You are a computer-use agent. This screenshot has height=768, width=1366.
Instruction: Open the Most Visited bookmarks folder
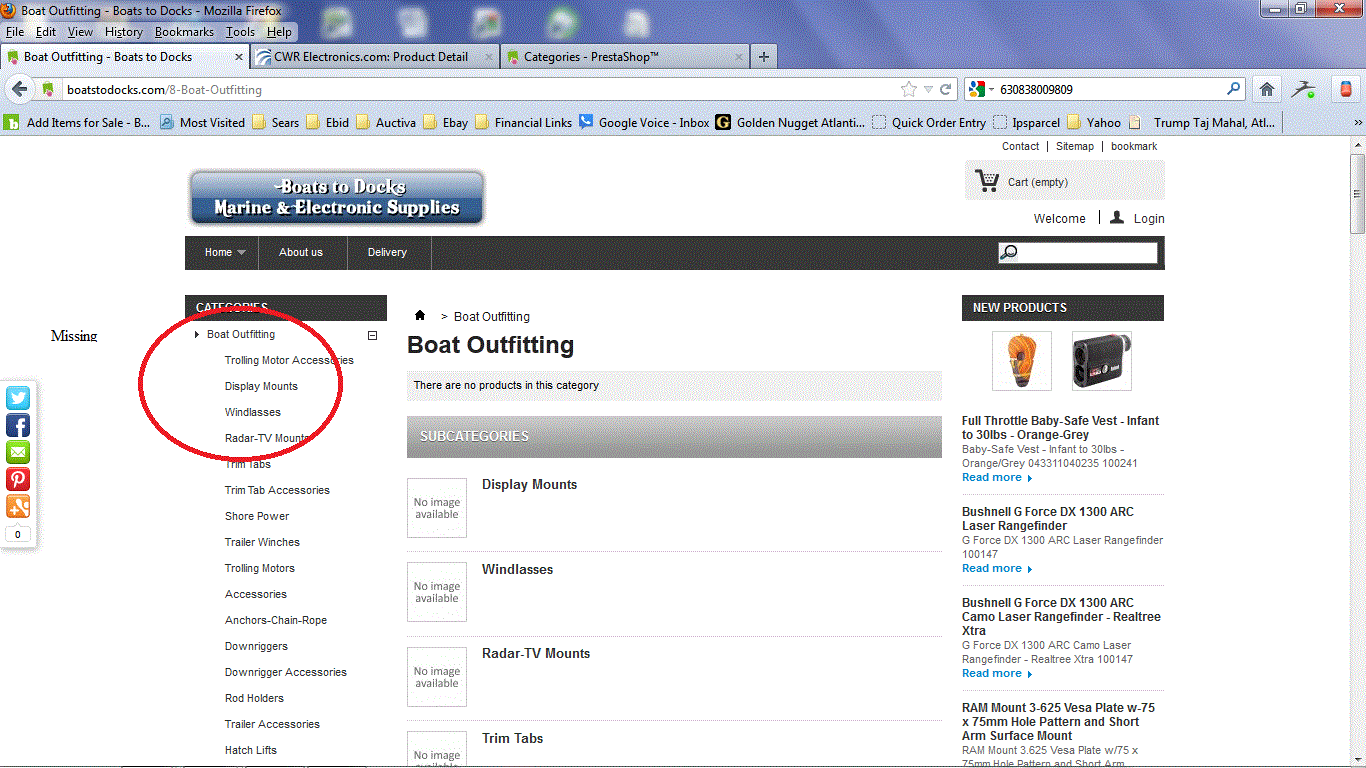pos(203,123)
